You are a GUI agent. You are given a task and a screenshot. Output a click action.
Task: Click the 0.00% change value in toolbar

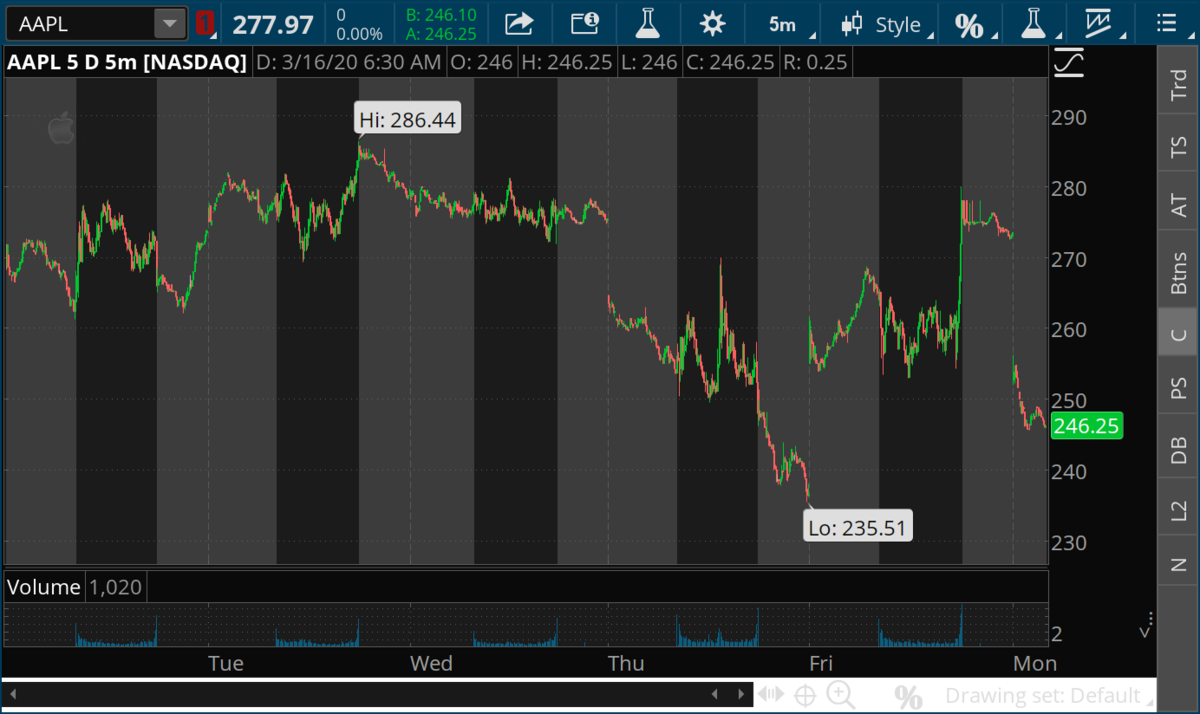(x=359, y=34)
